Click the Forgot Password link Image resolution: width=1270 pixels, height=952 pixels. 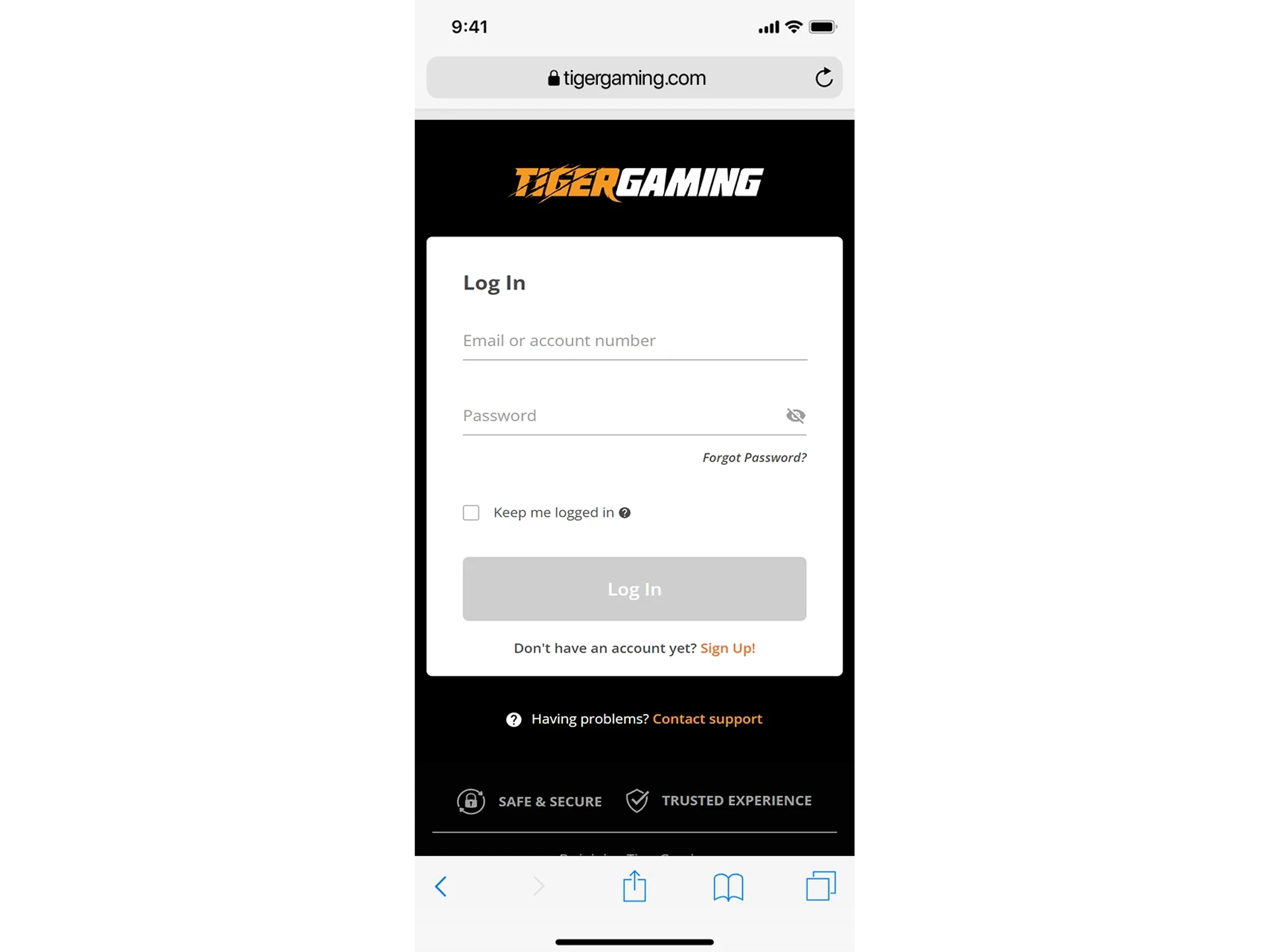pyautogui.click(x=753, y=457)
